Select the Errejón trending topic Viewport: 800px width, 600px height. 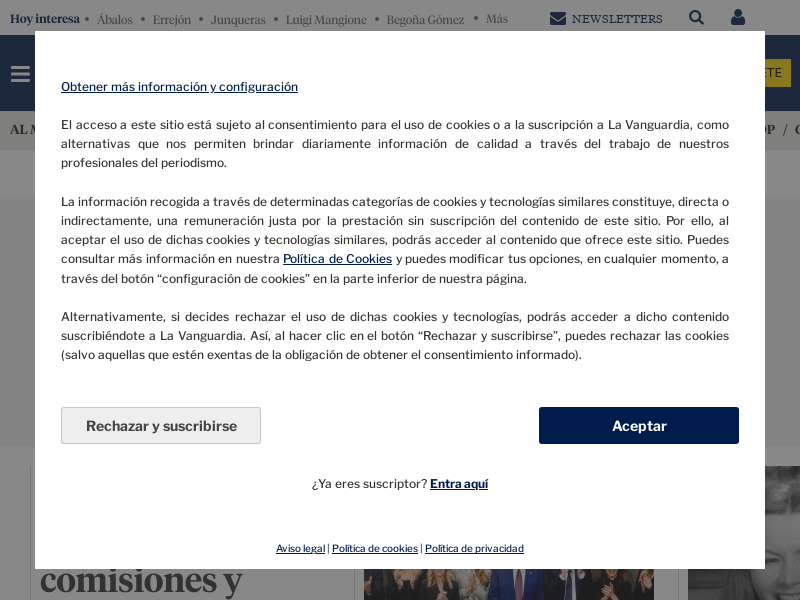click(171, 19)
